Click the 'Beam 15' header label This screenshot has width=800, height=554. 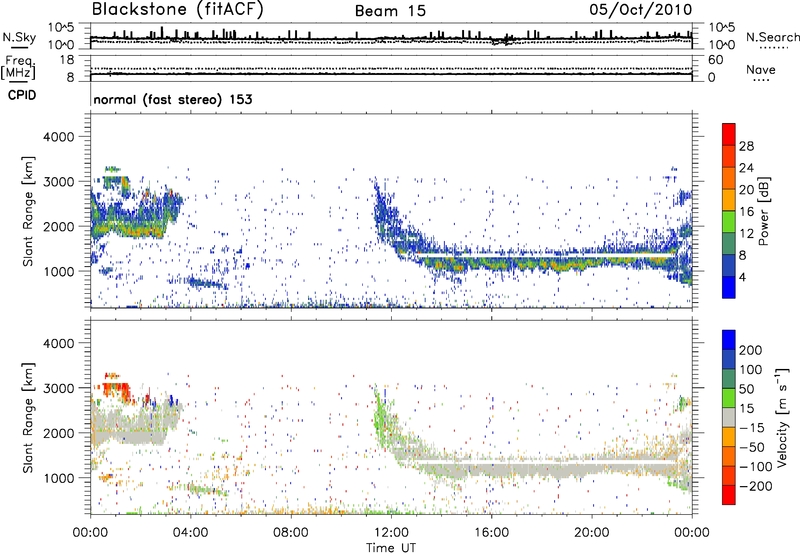pyautogui.click(x=390, y=11)
